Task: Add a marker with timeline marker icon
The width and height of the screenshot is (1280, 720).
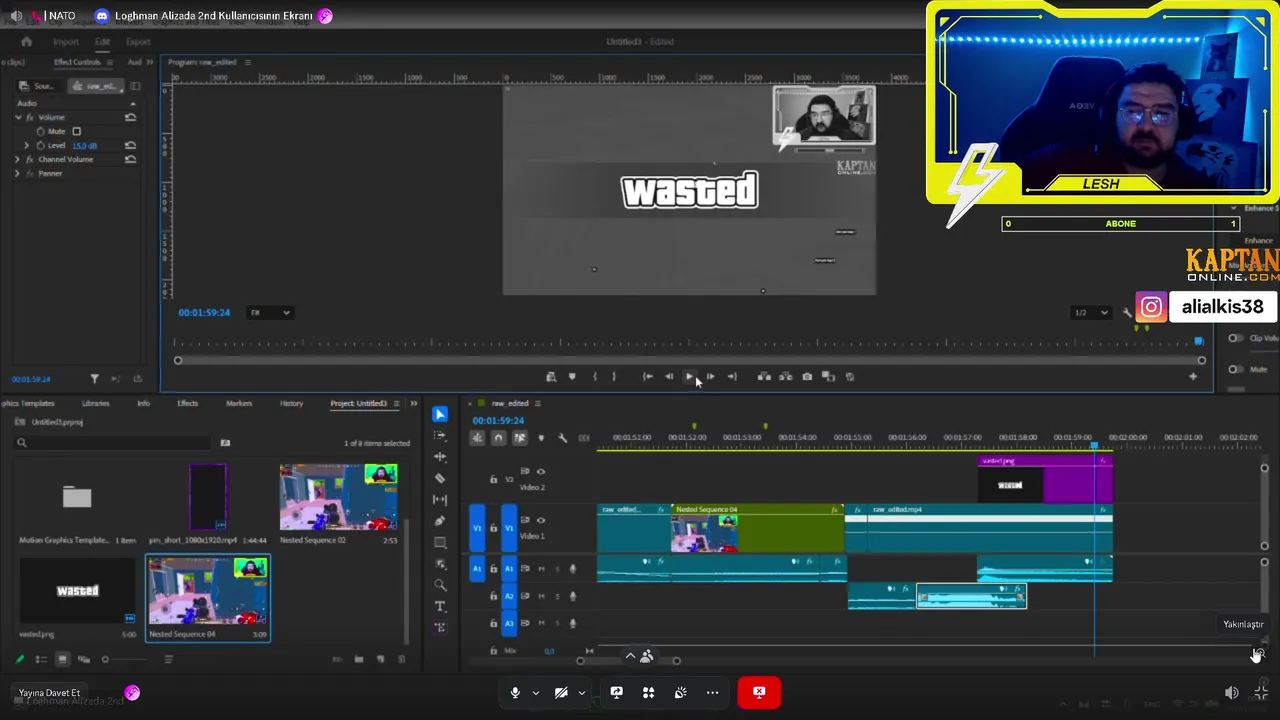Action: [x=541, y=438]
